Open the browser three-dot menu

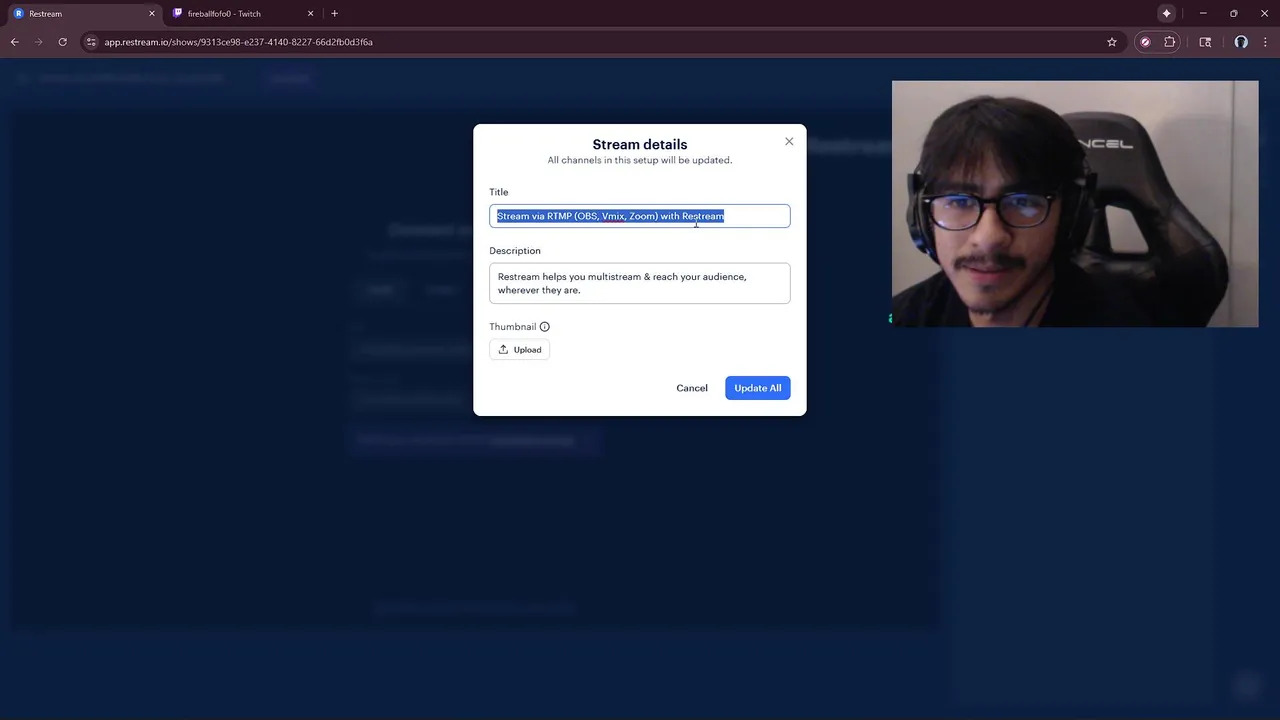pyautogui.click(x=1266, y=42)
